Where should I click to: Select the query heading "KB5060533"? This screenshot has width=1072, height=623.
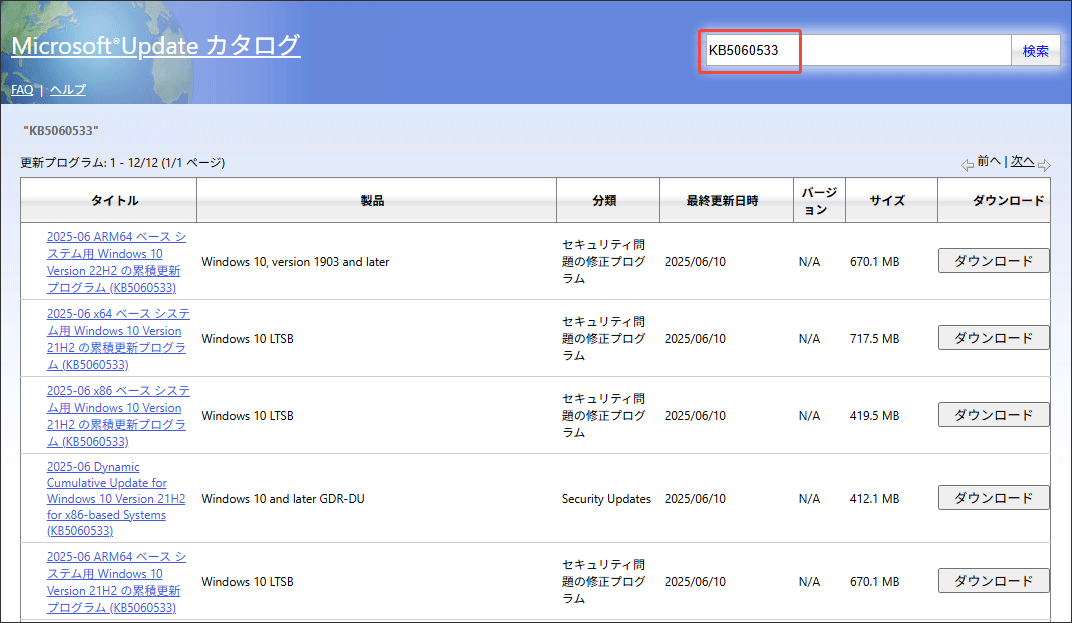(61, 131)
